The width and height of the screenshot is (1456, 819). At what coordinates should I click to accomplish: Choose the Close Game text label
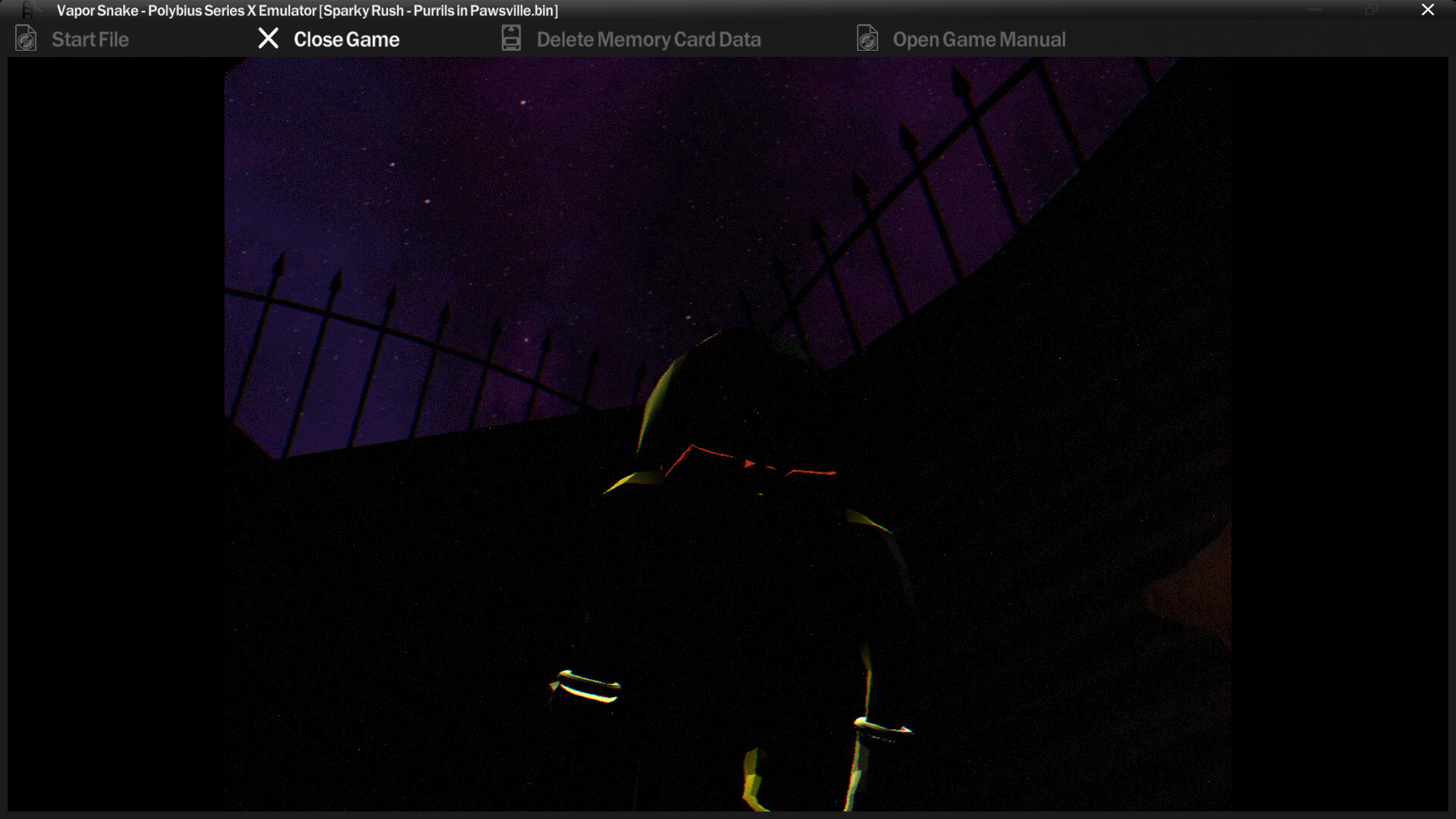347,39
